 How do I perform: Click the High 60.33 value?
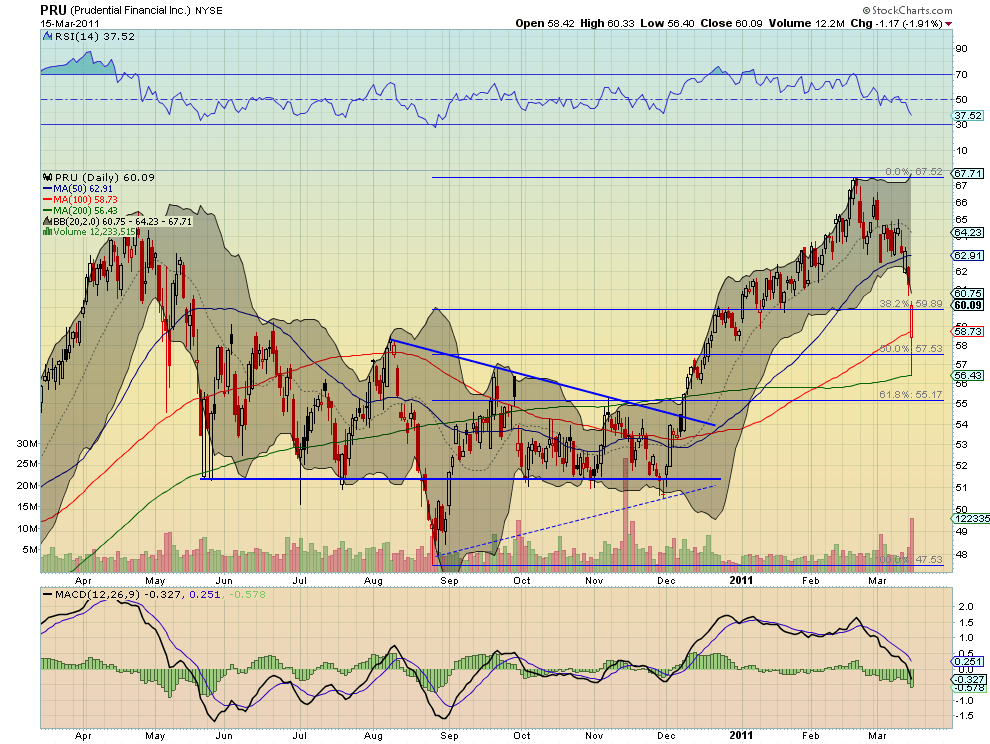coord(607,23)
